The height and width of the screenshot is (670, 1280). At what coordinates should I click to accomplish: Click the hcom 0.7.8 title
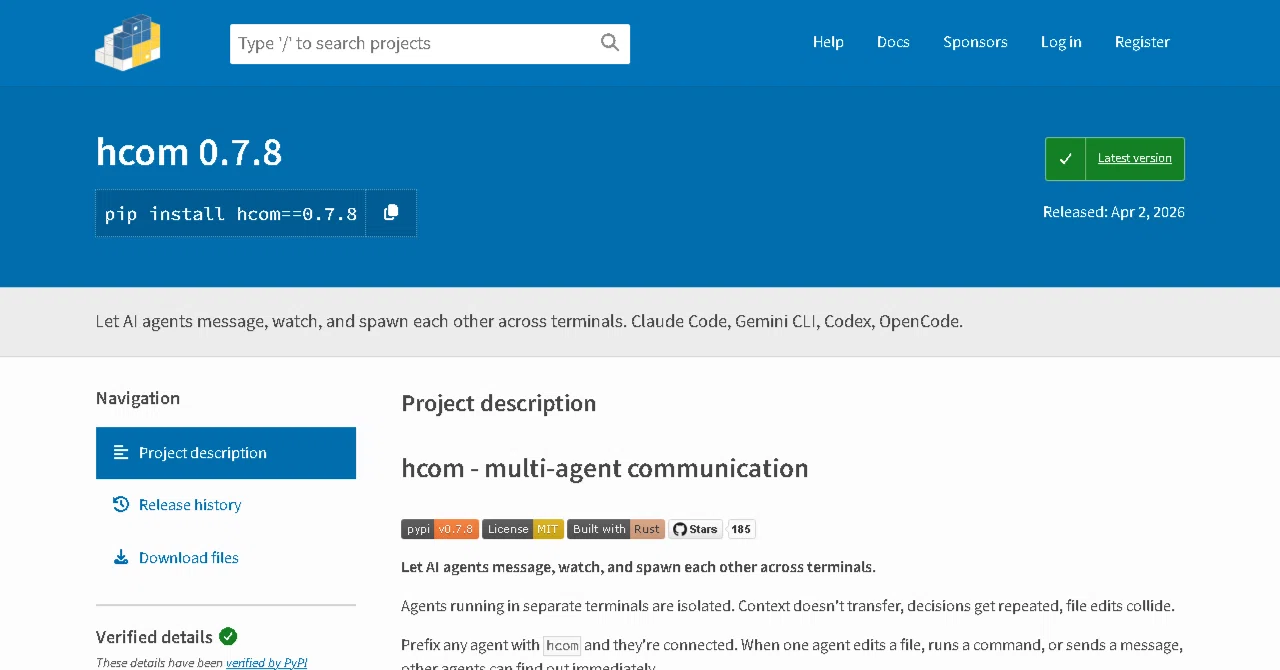[x=189, y=152]
